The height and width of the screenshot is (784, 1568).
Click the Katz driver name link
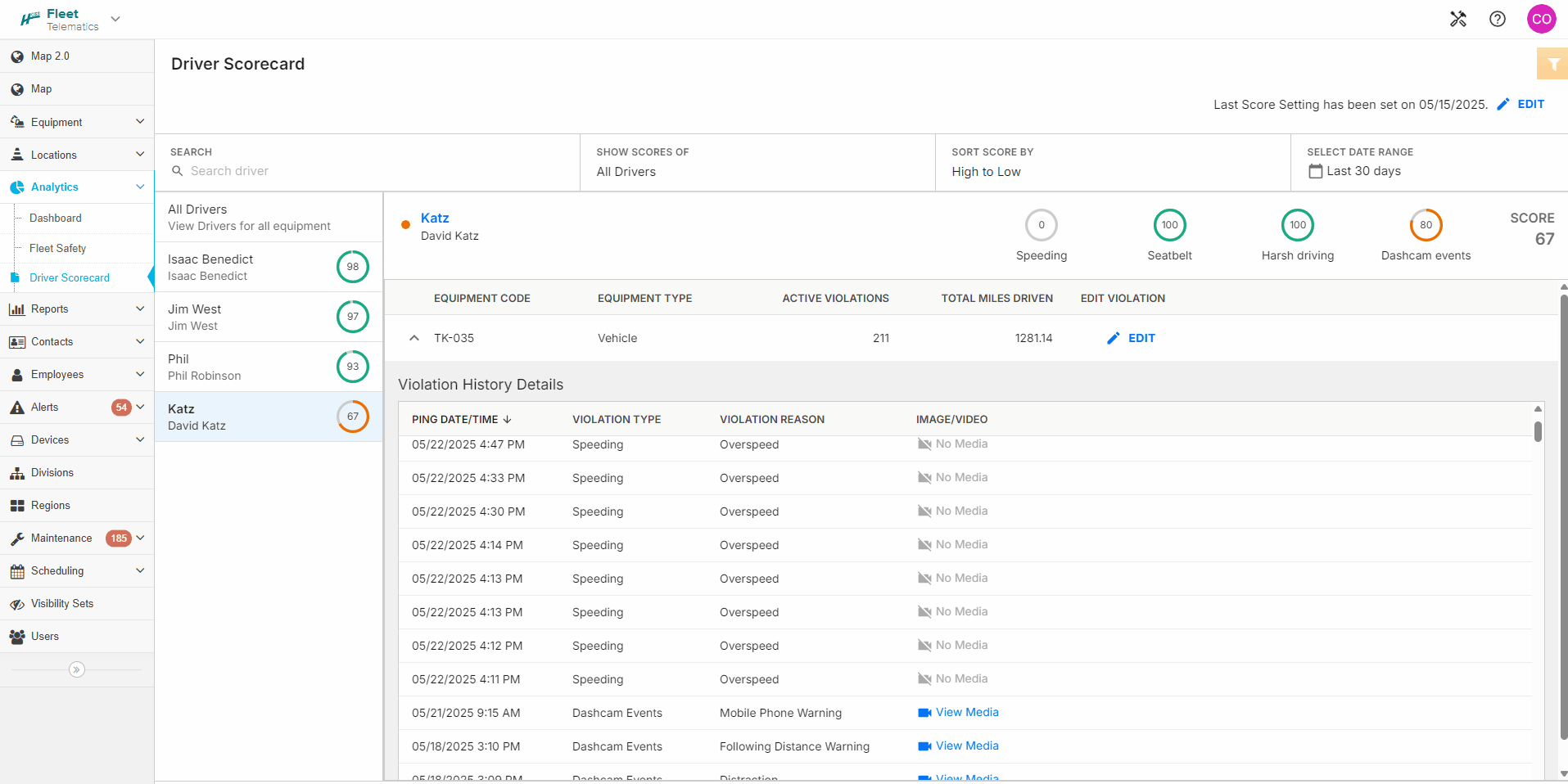(435, 219)
